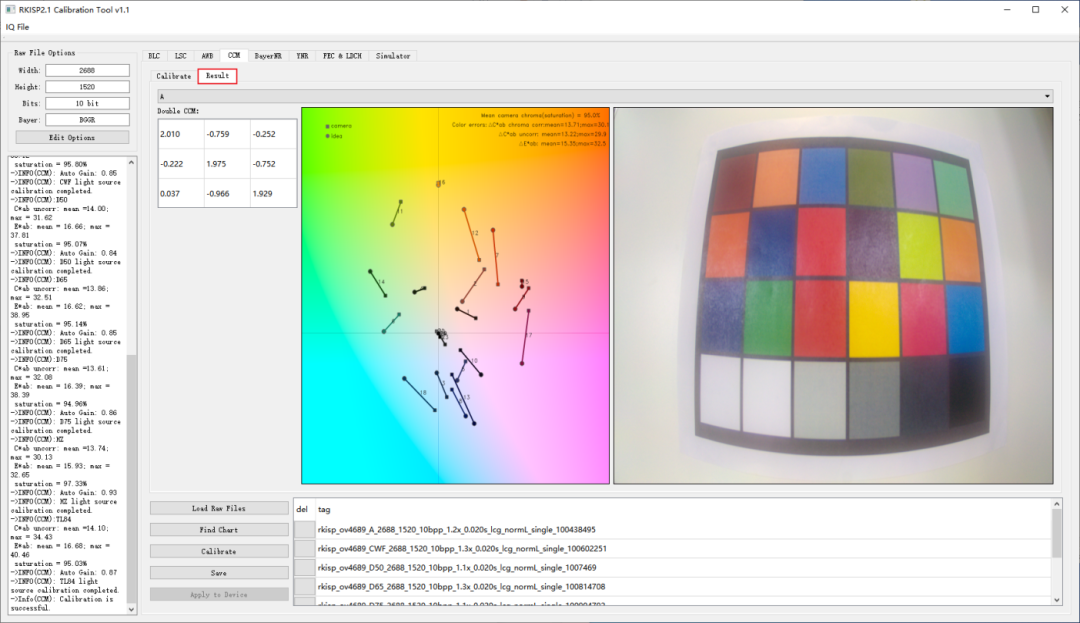Image resolution: width=1080 pixels, height=623 pixels.
Task: Click del box for D50 raw file
Action: [x=304, y=567]
